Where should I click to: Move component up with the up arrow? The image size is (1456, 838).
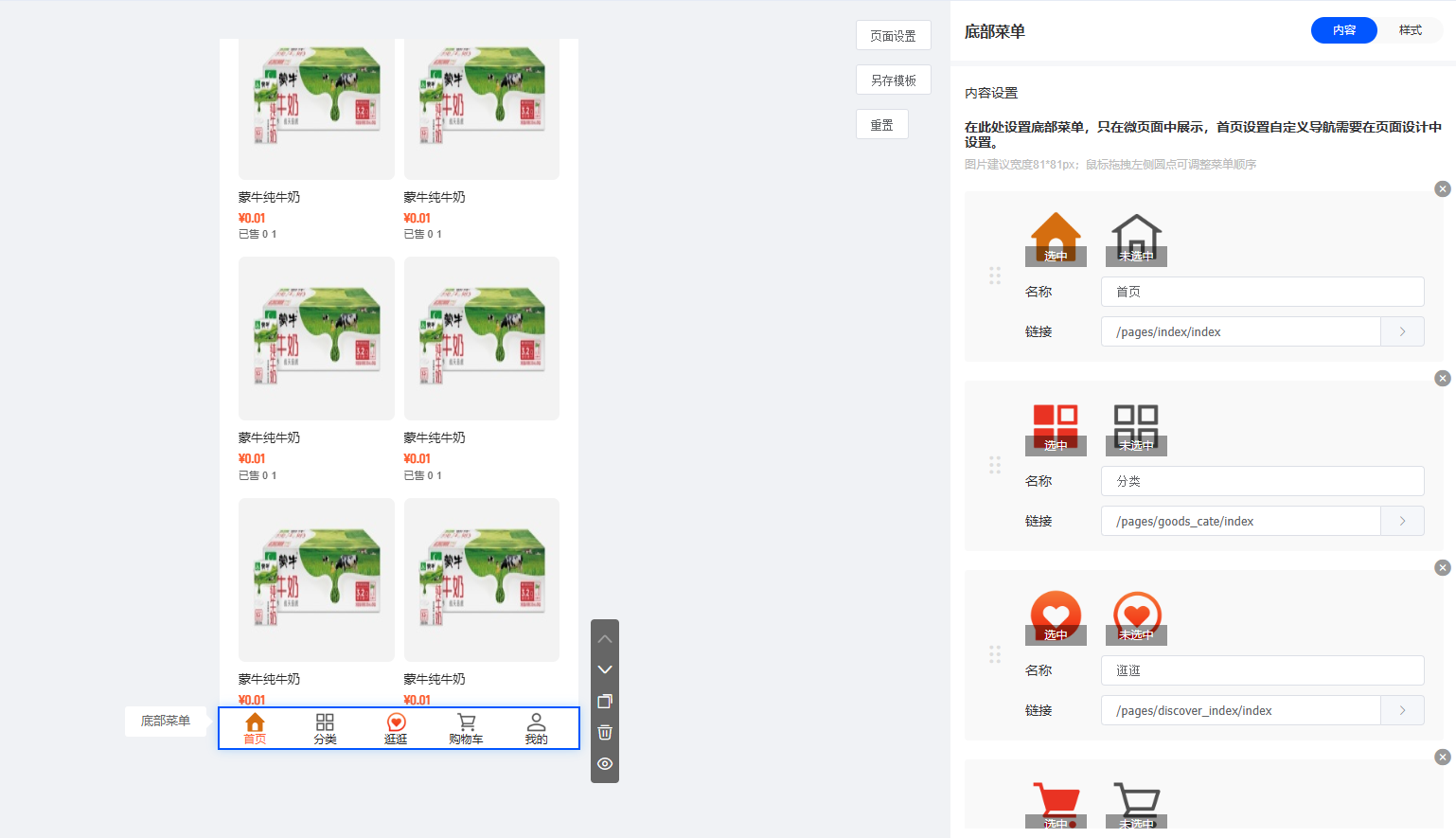click(x=605, y=639)
